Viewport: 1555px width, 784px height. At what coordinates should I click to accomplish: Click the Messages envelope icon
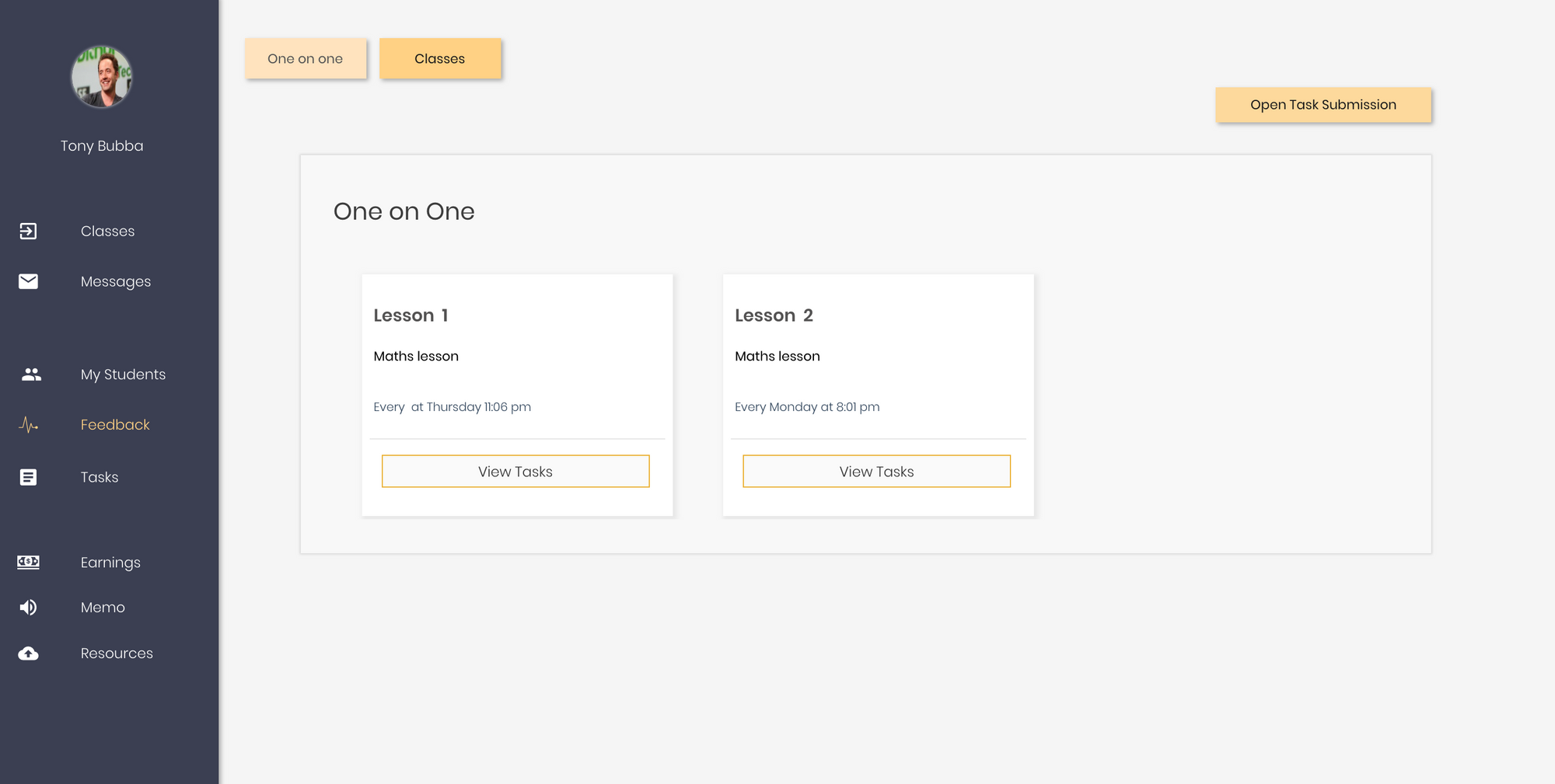tap(28, 281)
